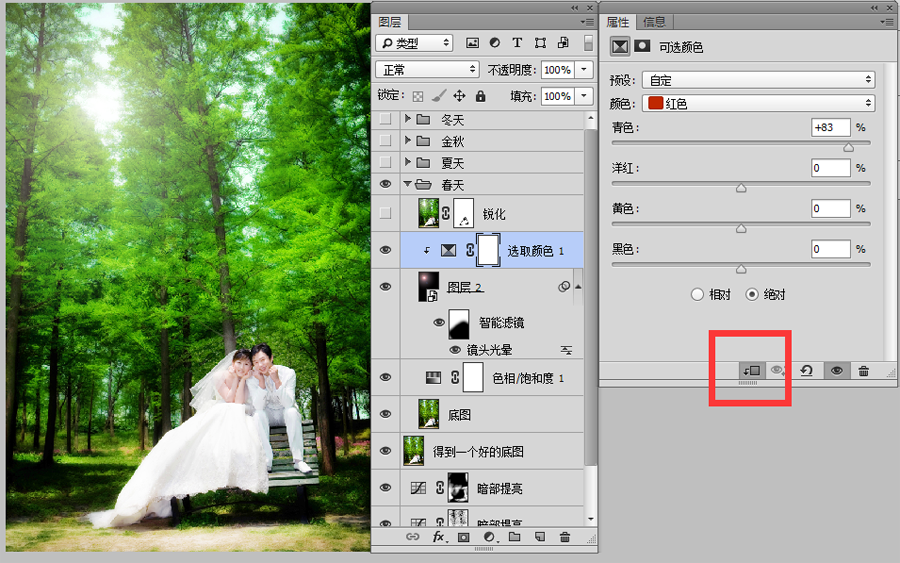Hide the 选取颜色 1 layer eye

386,250
